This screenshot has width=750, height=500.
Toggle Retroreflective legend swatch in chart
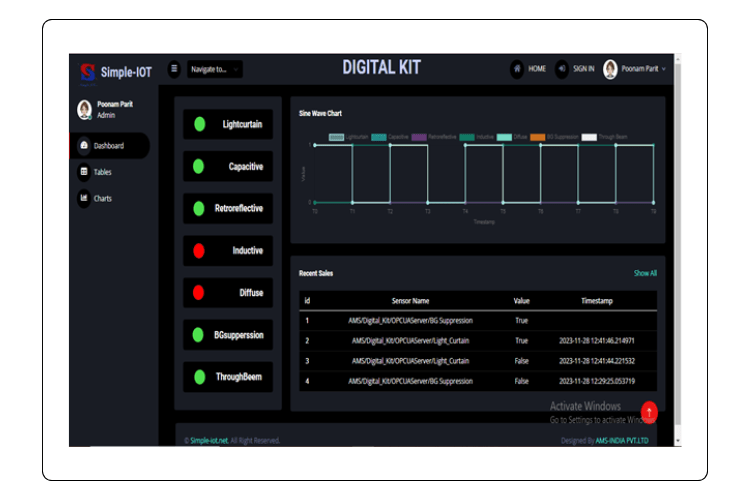point(419,137)
